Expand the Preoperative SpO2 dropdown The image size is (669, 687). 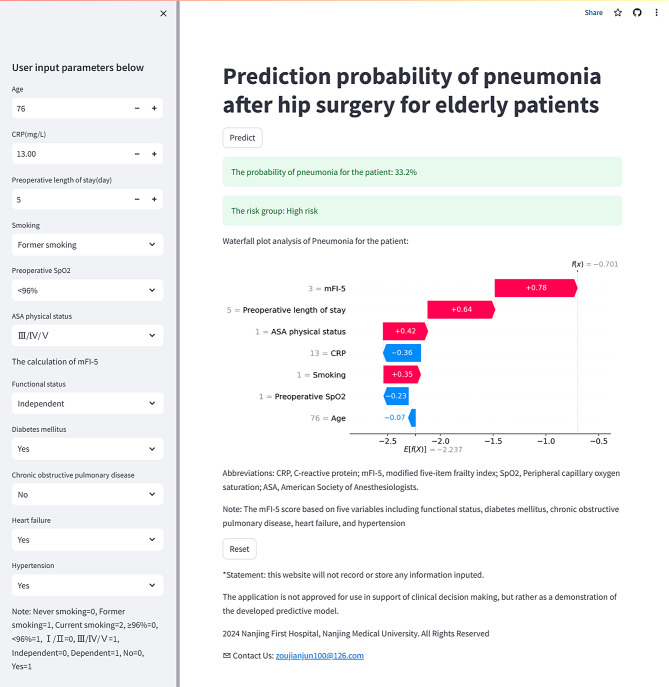click(88, 290)
